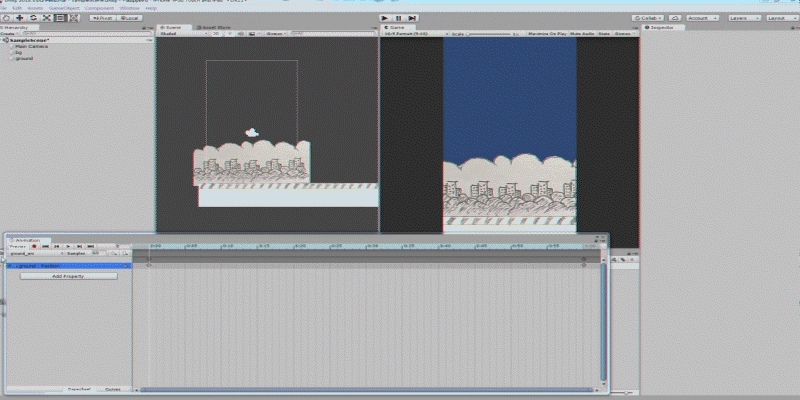
Task: Open the Account dropdown
Action: coord(703,18)
